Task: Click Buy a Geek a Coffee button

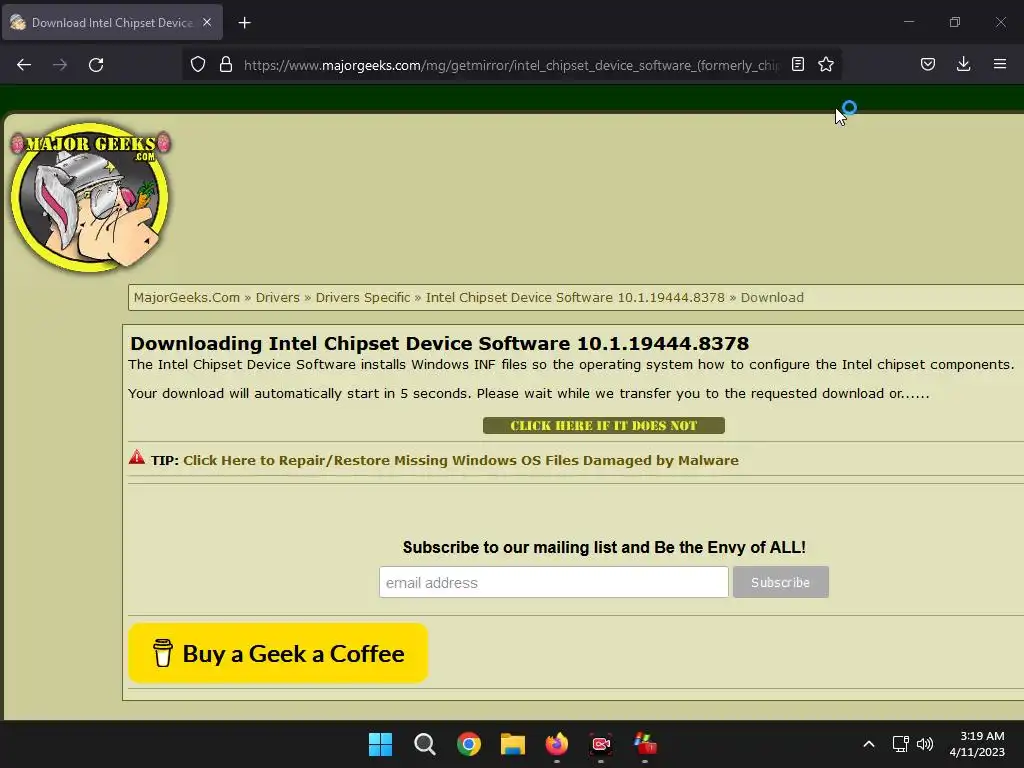Action: pos(278,653)
